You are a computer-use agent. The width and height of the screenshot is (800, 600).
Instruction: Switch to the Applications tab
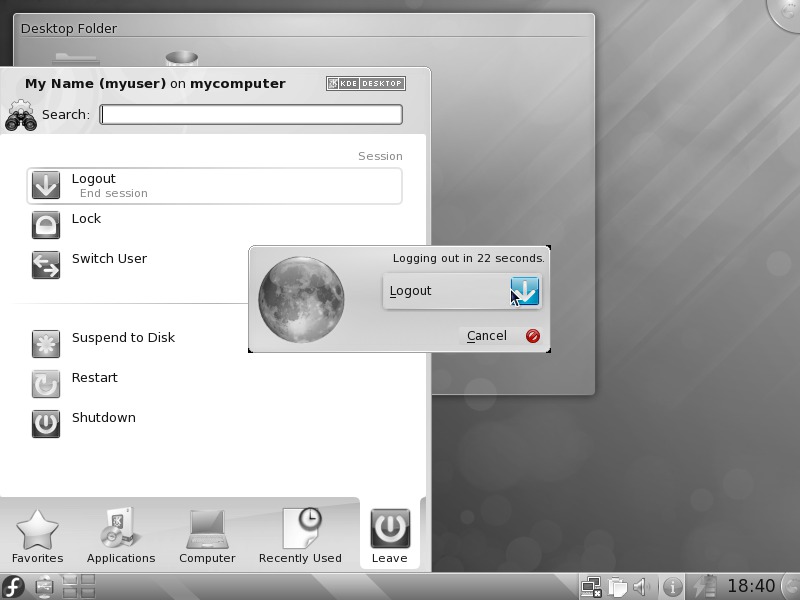[121, 536]
